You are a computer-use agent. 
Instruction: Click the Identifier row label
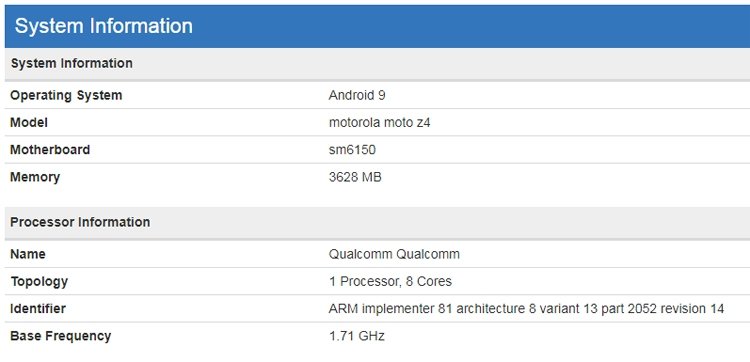[x=38, y=308]
